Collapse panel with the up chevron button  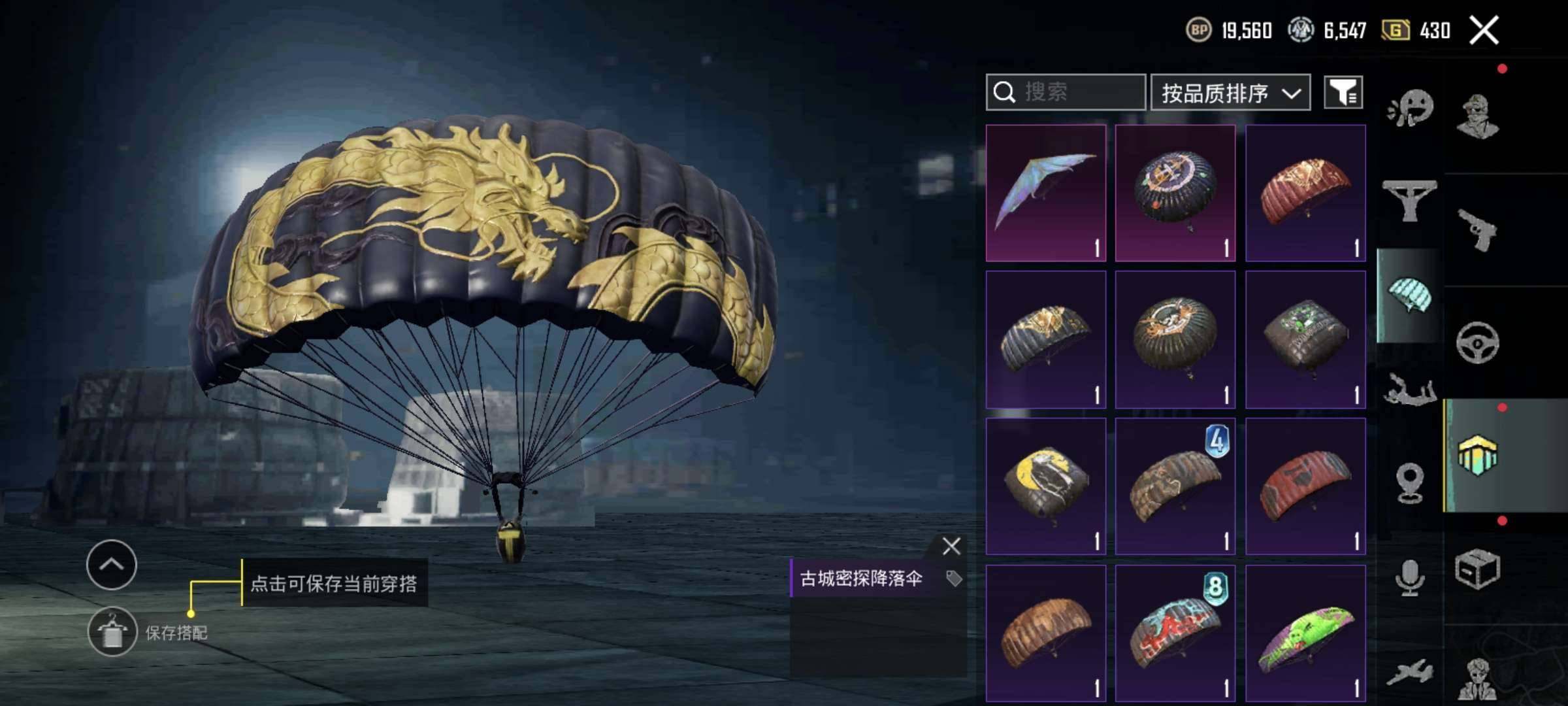click(111, 565)
